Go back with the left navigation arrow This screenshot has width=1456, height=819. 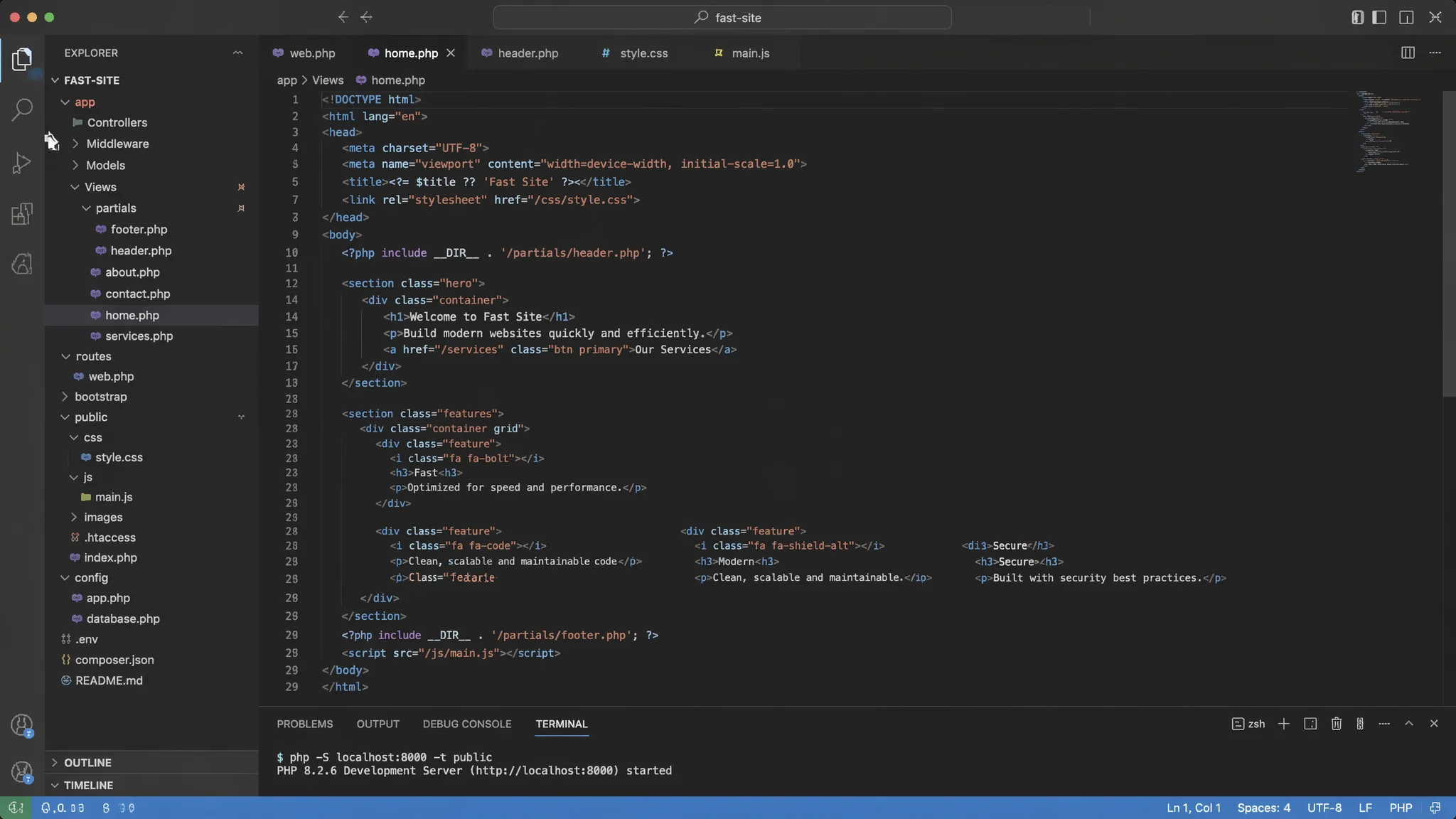point(343,17)
